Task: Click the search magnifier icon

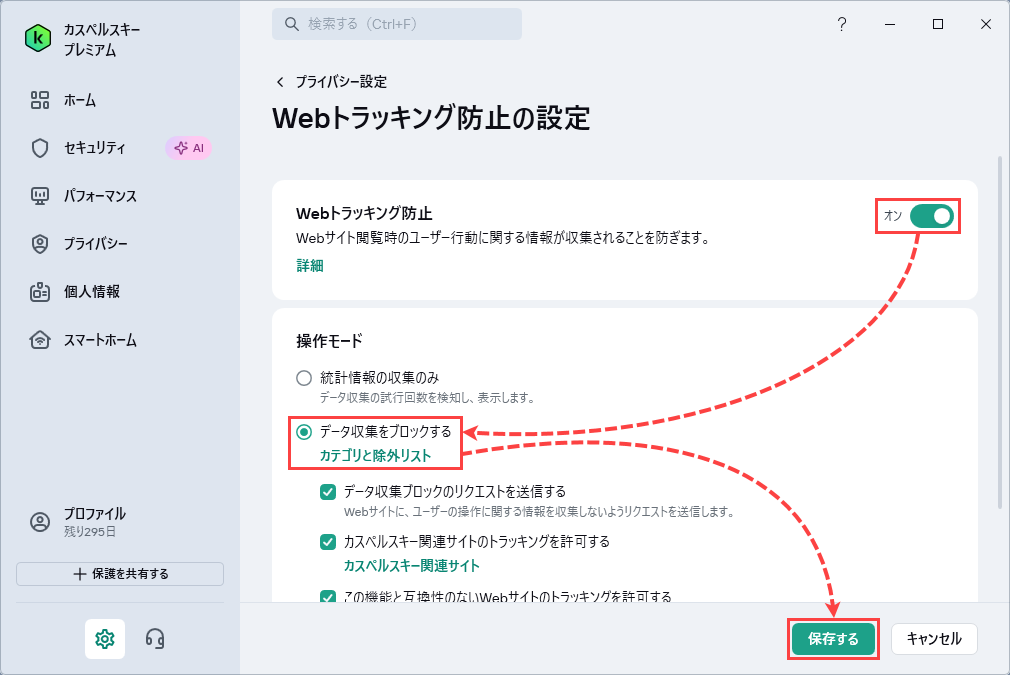Action: pyautogui.click(x=292, y=24)
